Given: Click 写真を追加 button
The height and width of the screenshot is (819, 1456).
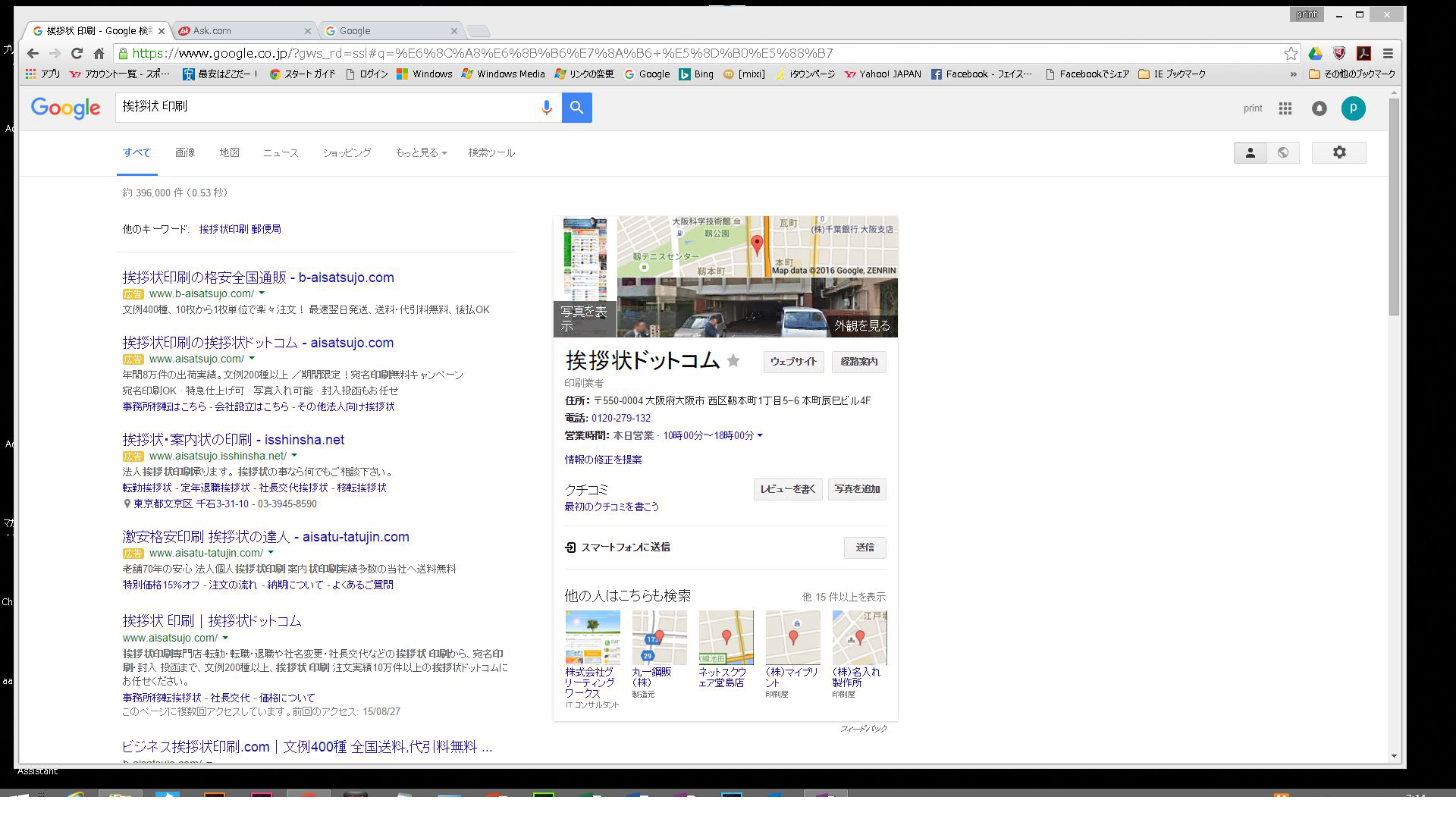Looking at the screenshot, I should [857, 489].
